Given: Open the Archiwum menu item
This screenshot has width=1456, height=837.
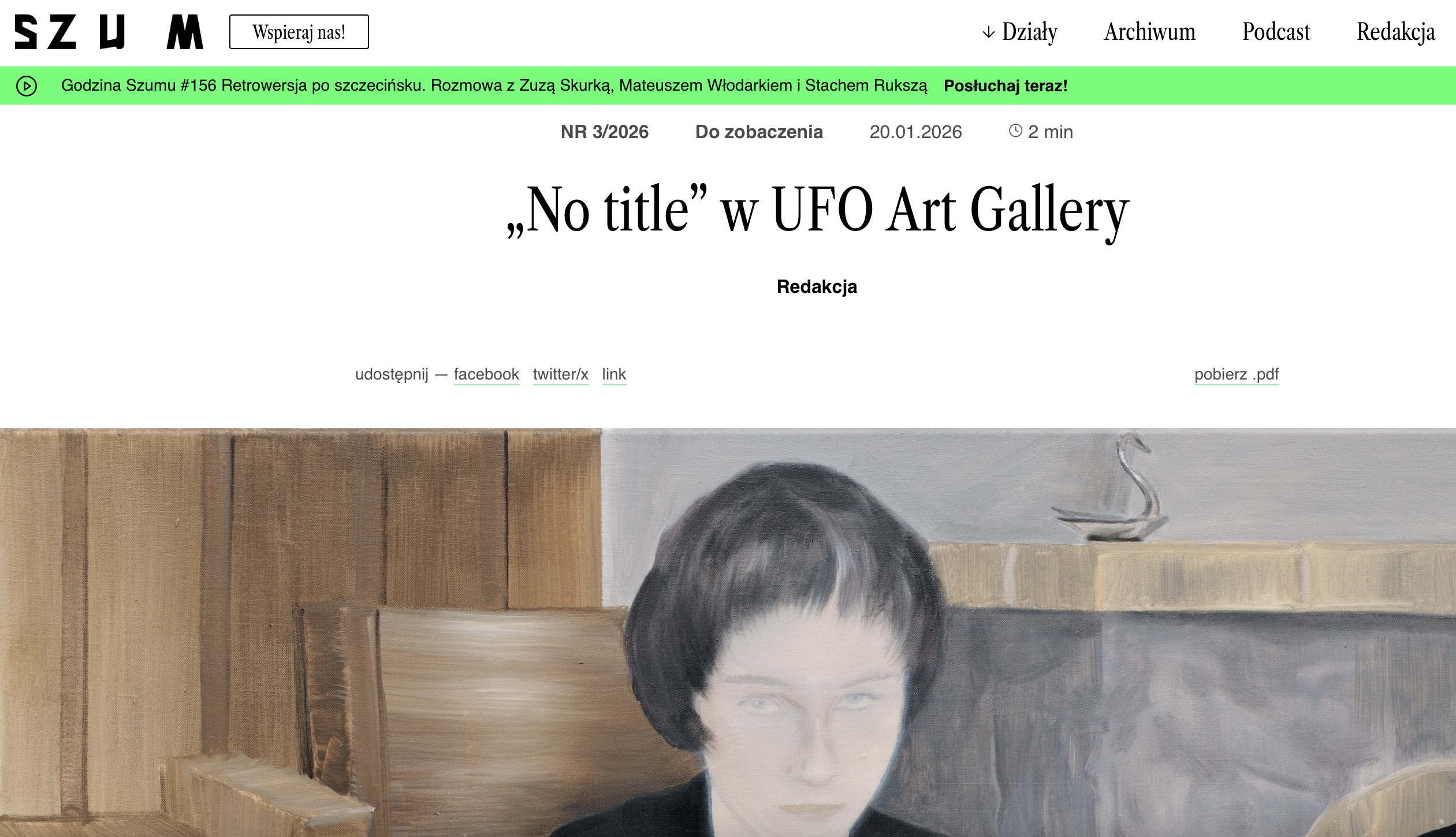Looking at the screenshot, I should [1149, 32].
